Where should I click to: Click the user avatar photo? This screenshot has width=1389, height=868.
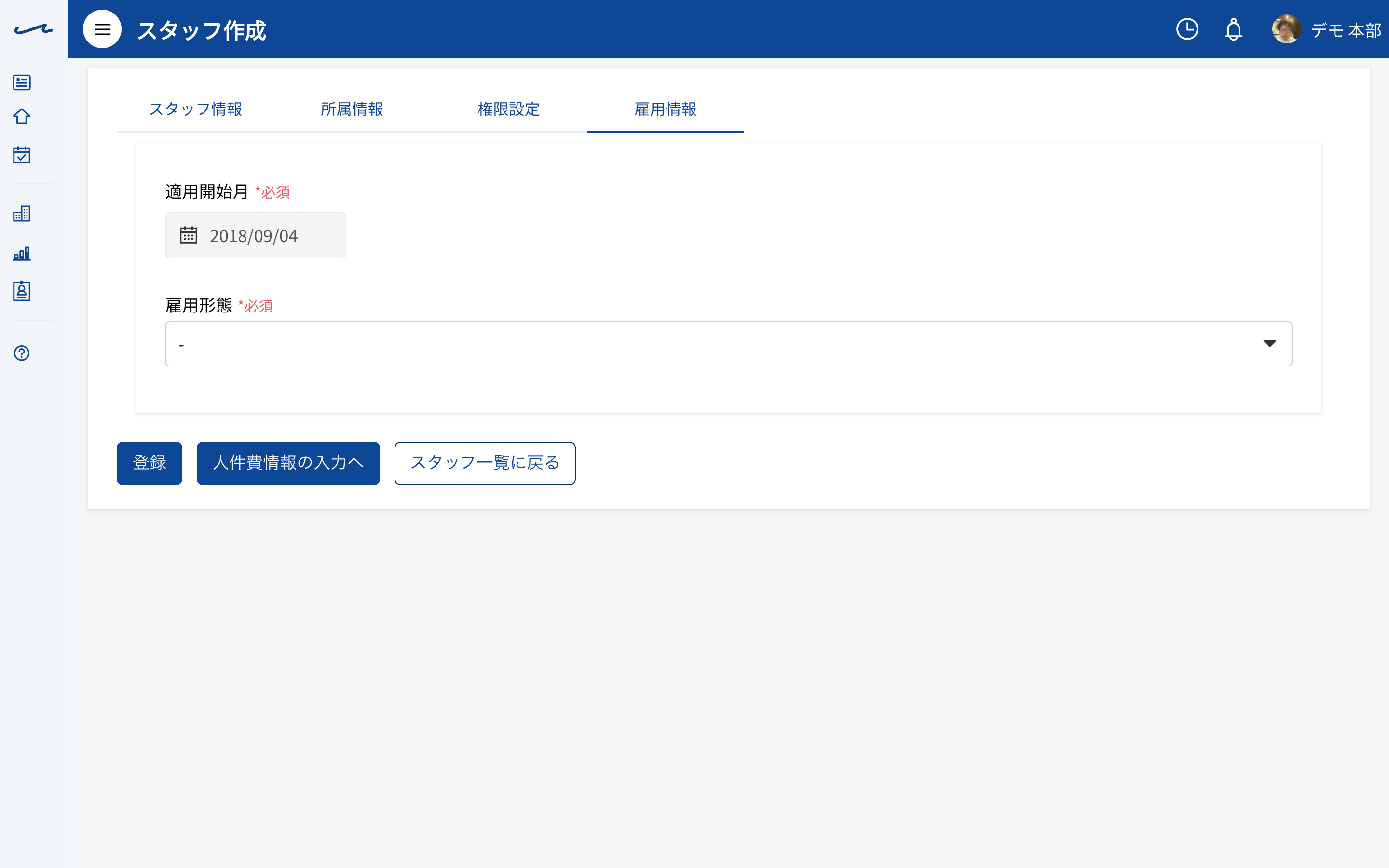point(1286,29)
